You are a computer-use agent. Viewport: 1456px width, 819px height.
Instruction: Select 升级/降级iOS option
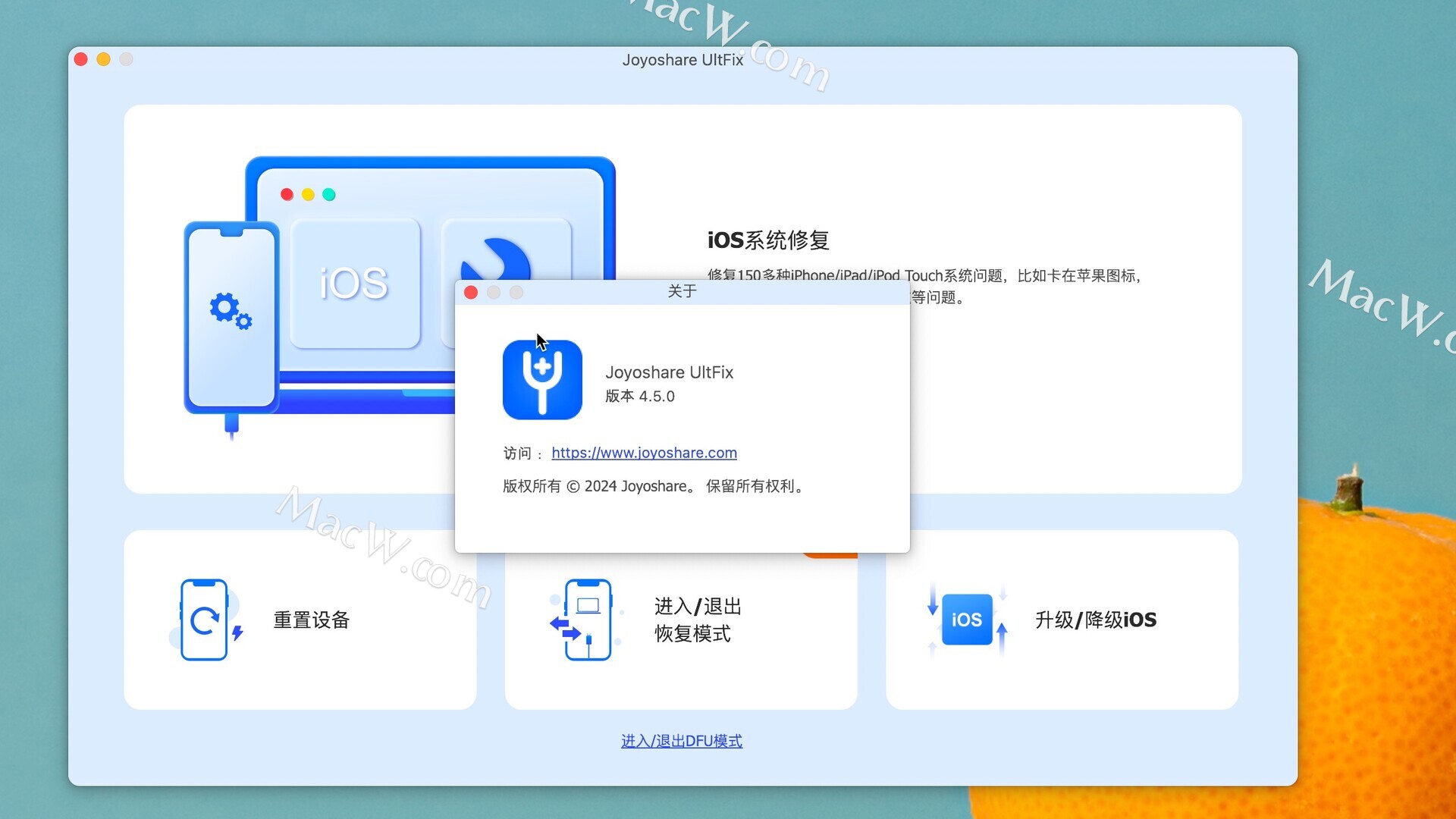click(1096, 620)
